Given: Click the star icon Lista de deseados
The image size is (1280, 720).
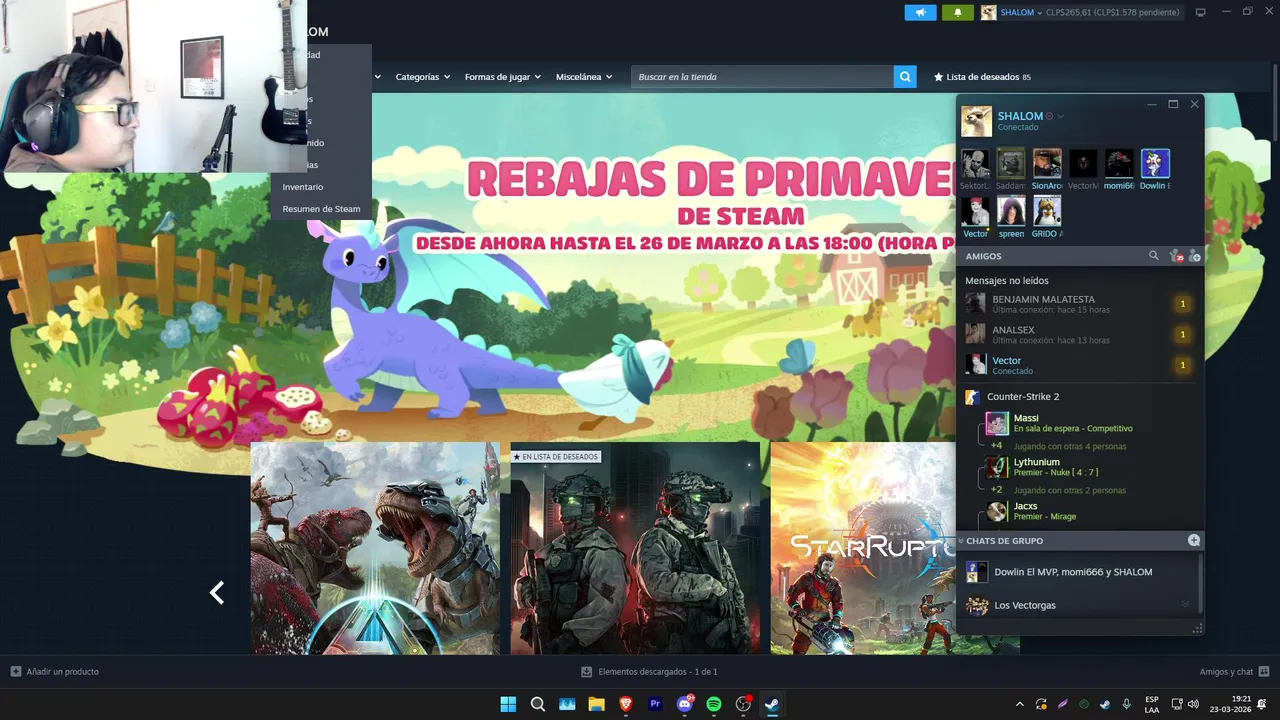Looking at the screenshot, I should [x=938, y=77].
